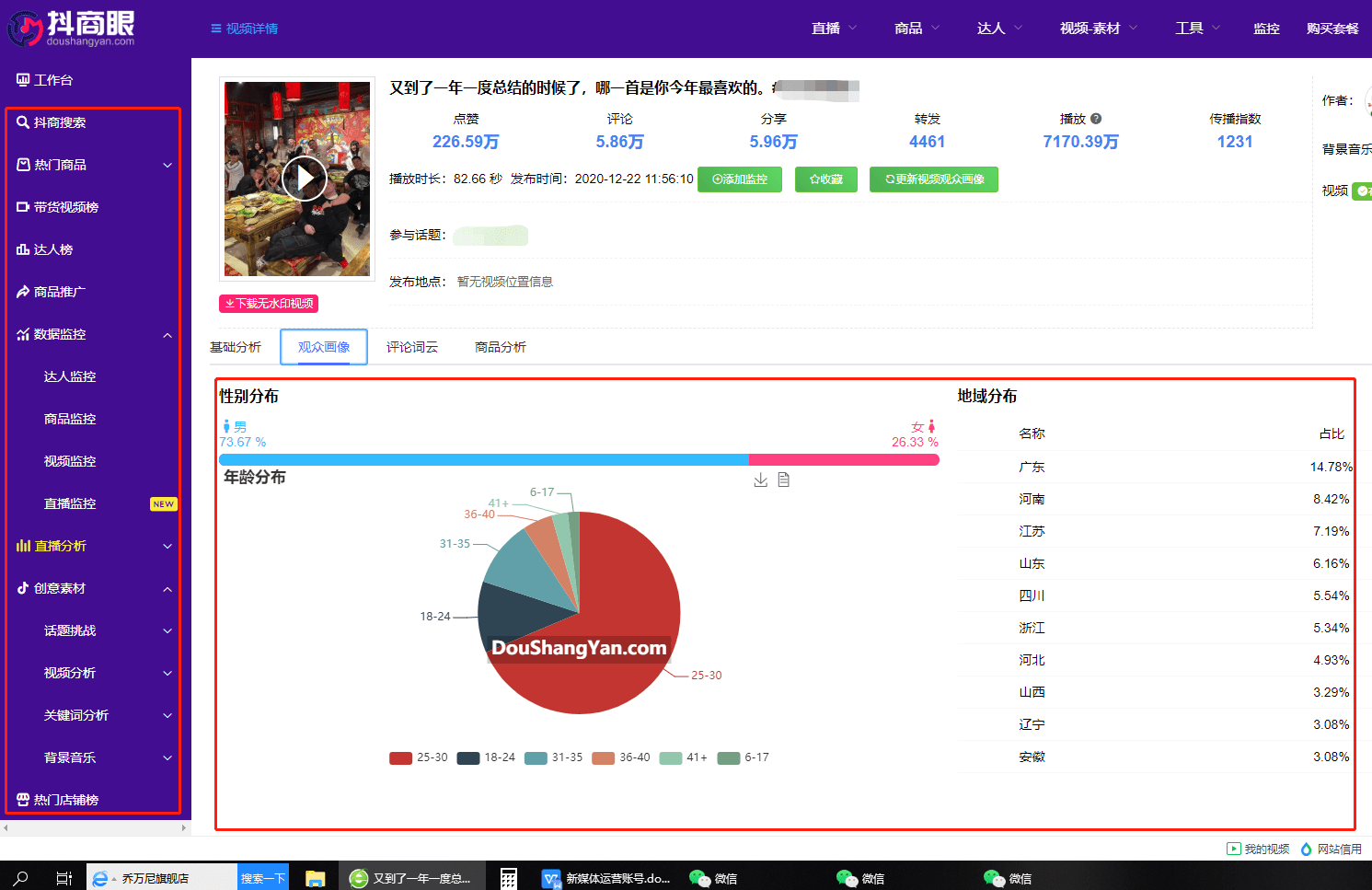The image size is (1372, 890).
Task: Toggle the 25-30 legend series
Action: point(419,757)
